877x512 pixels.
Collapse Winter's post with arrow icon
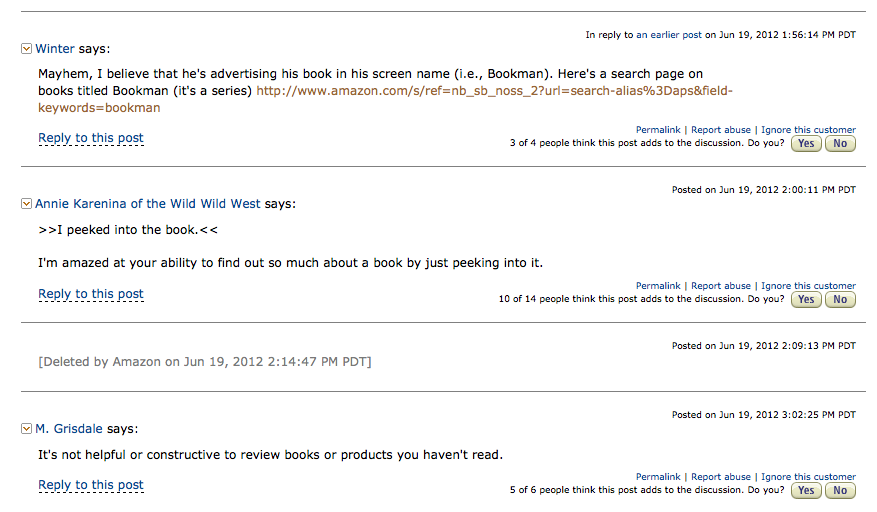coord(26,49)
